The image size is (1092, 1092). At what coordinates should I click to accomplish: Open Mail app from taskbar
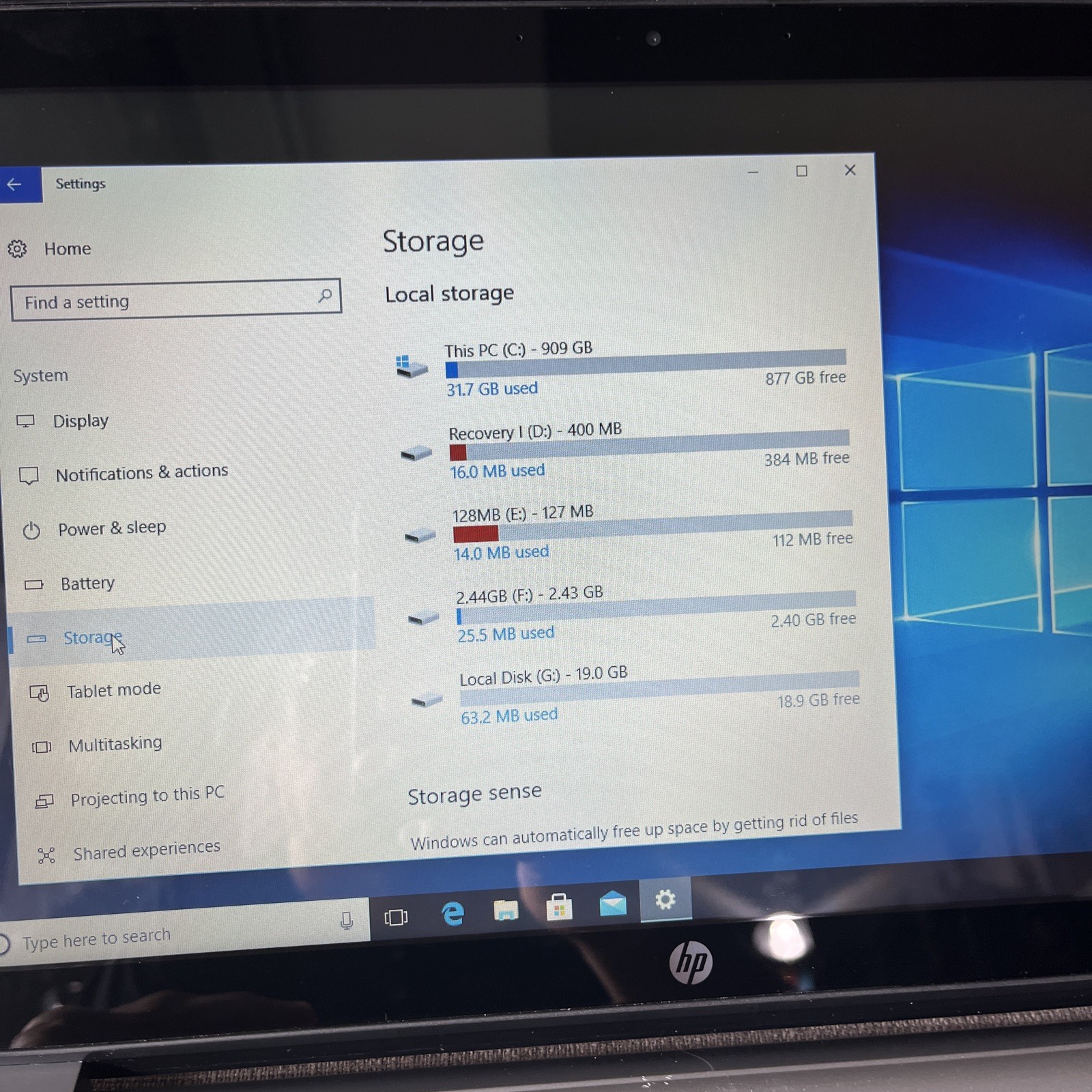(x=612, y=904)
